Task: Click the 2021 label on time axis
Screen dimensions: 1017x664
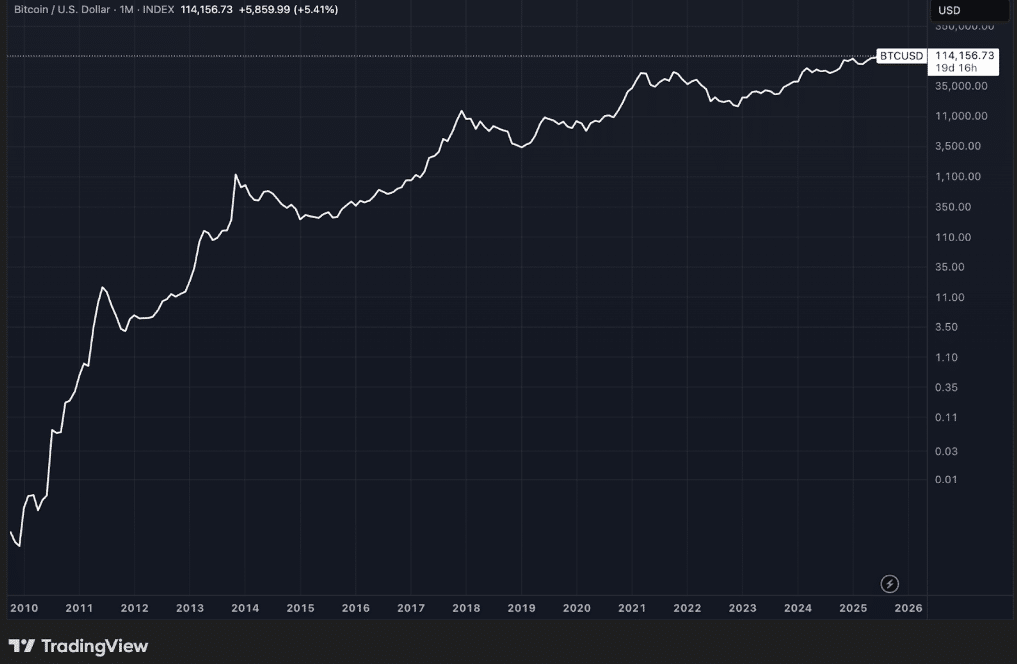Action: click(631, 608)
